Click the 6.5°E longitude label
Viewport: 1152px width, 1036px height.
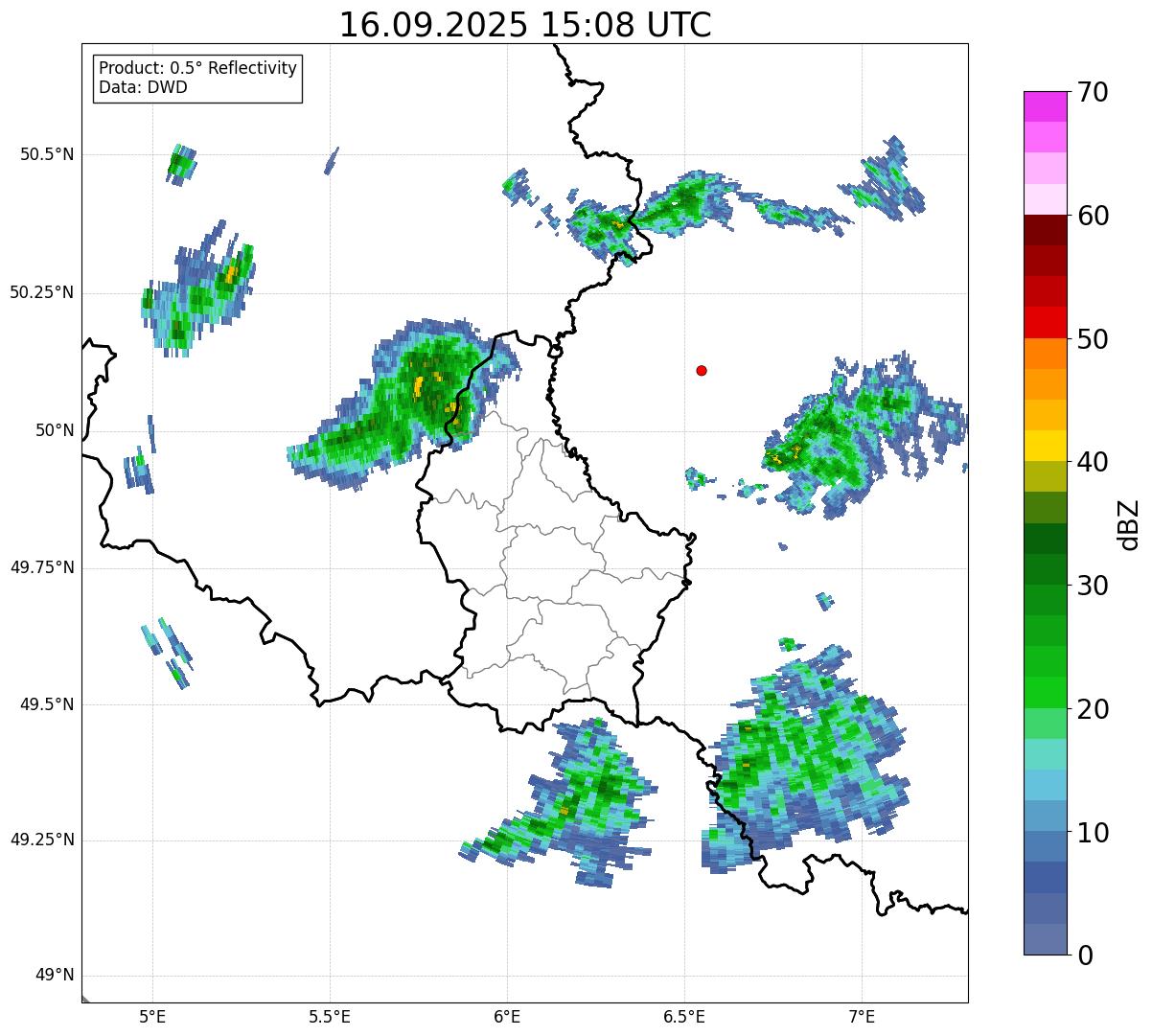coord(684,1017)
